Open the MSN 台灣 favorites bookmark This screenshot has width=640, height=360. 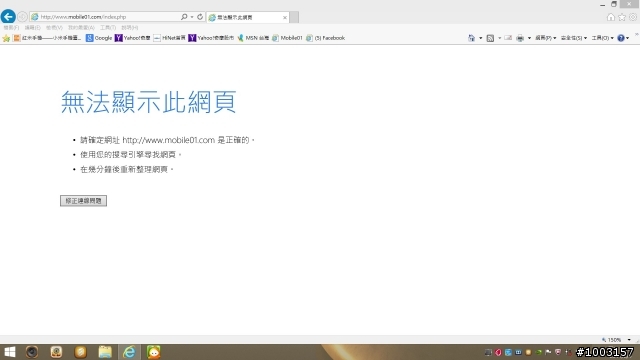(253, 38)
